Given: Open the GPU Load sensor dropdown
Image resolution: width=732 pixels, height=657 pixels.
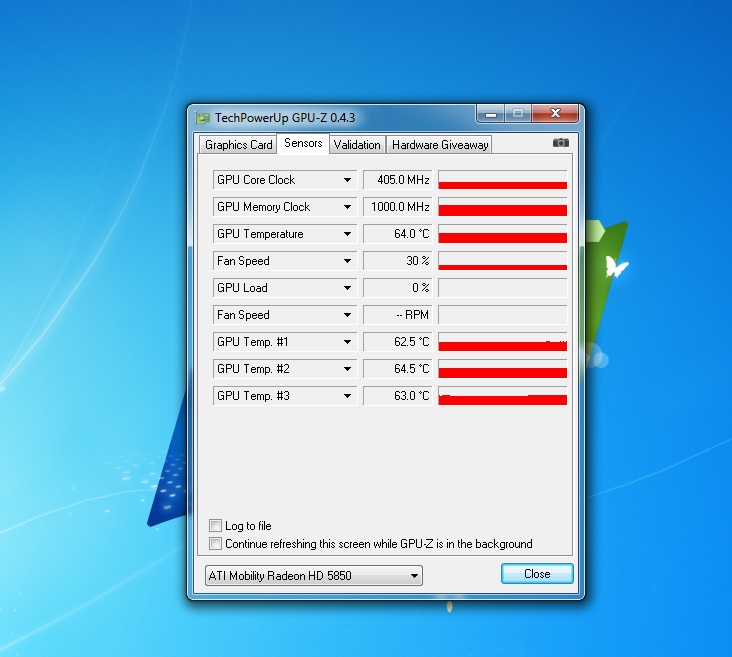Looking at the screenshot, I should (x=285, y=288).
